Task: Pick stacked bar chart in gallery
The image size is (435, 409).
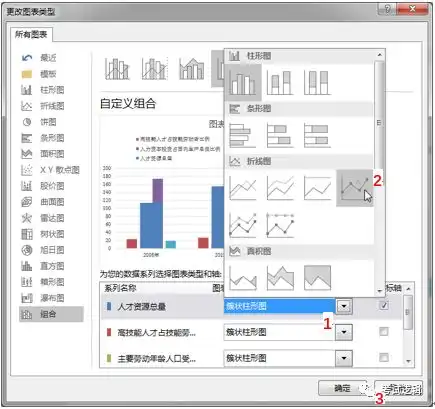Action: (x=280, y=136)
